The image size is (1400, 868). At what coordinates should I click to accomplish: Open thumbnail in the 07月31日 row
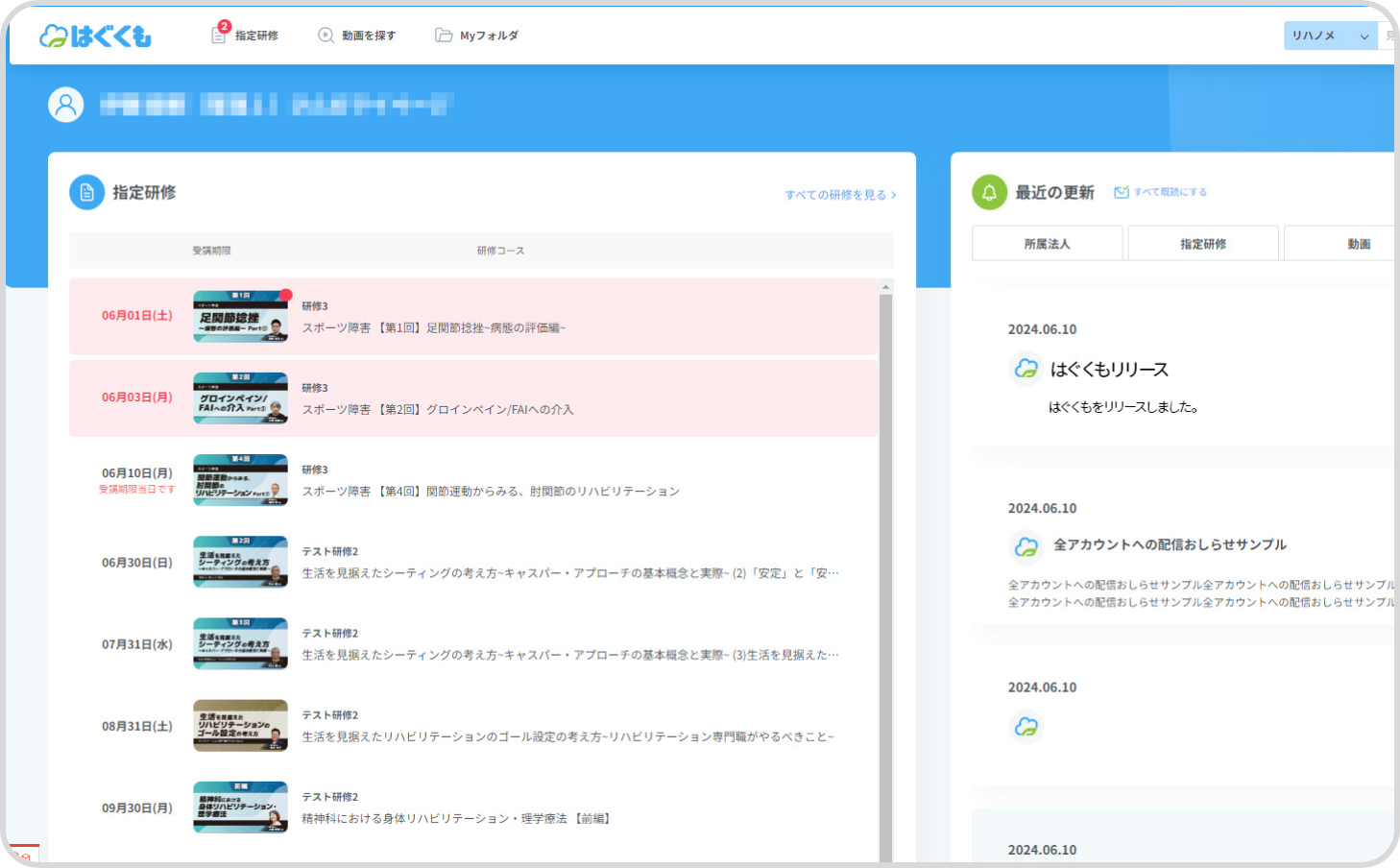click(240, 643)
